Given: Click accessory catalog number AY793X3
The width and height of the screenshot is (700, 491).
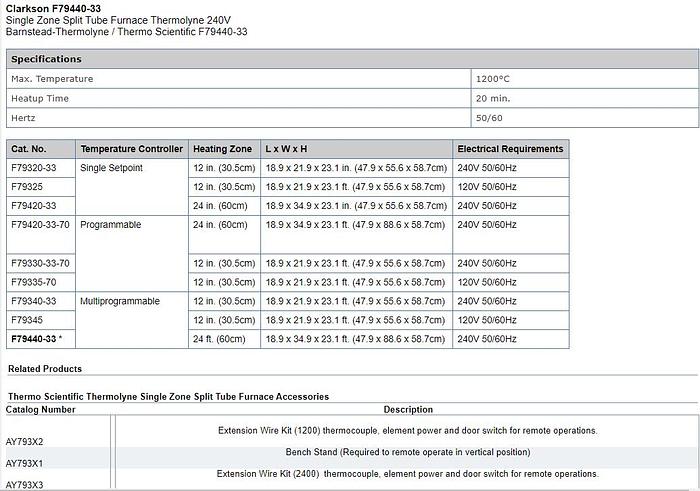Looking at the screenshot, I should [x=26, y=484].
